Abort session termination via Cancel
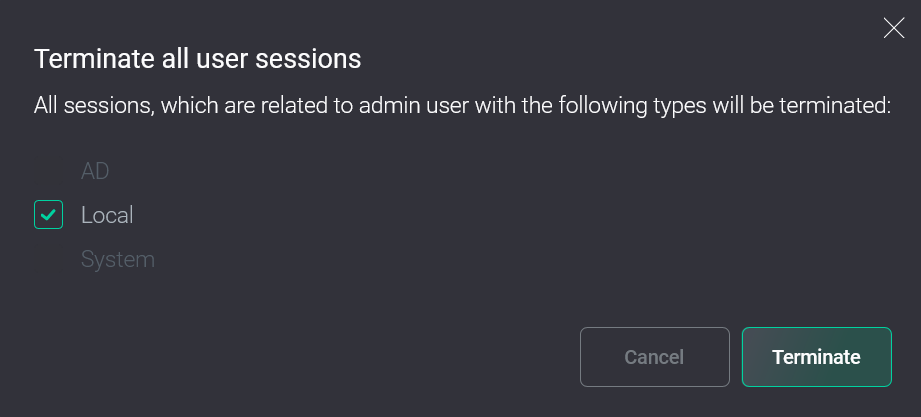Viewport: 921px width, 417px height. (654, 357)
